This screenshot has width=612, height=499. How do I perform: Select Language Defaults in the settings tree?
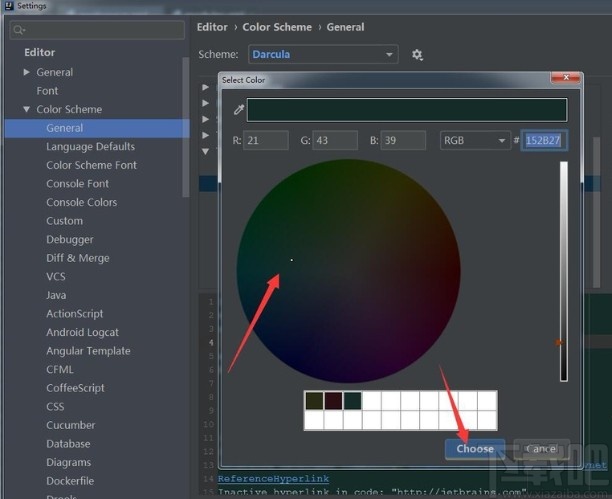pyautogui.click(x=90, y=147)
